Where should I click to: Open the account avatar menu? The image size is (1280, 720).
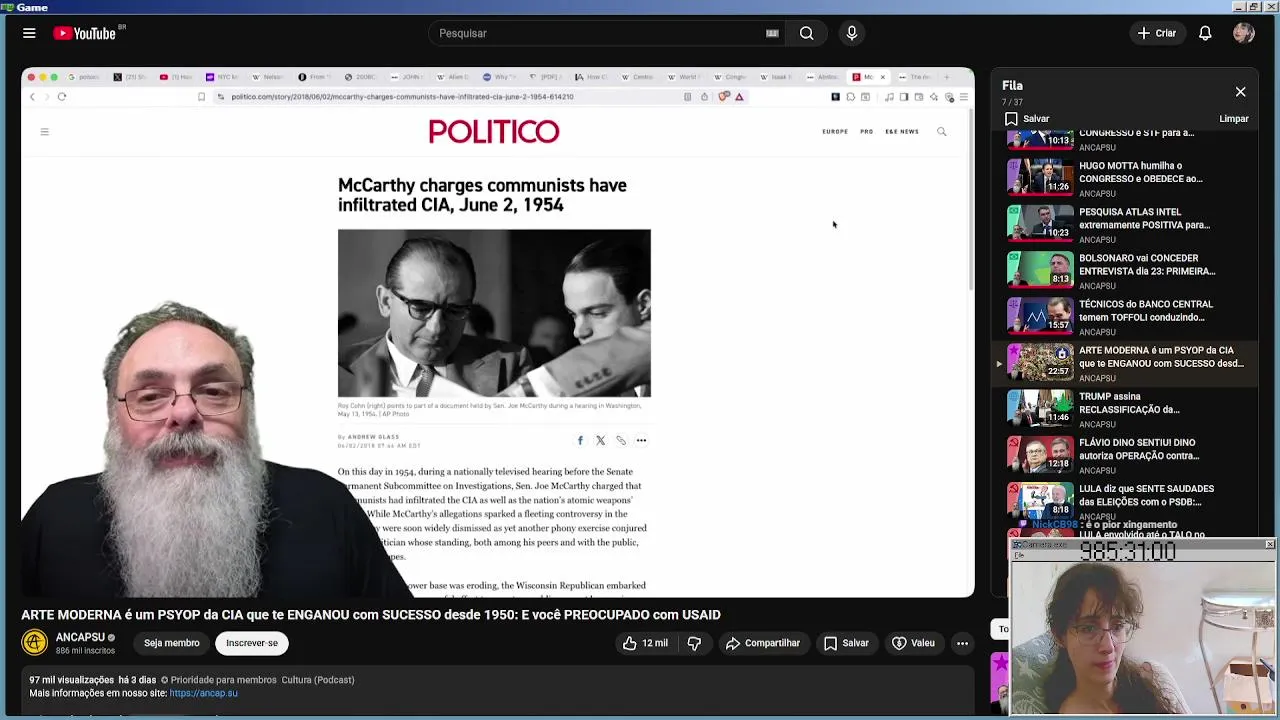click(1244, 33)
